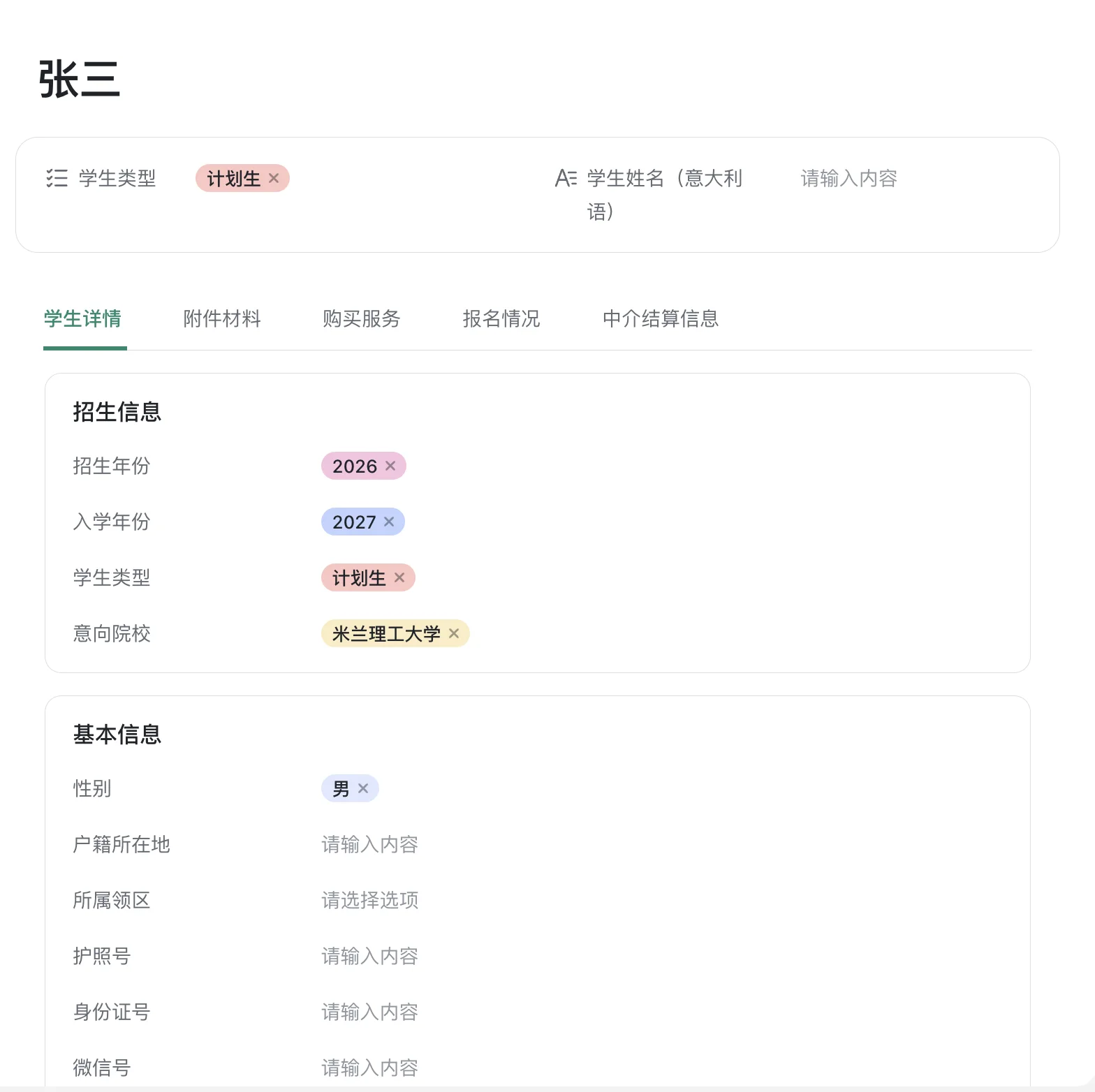Open the 中介结算信息 tab
This screenshot has height=1092, width=1095.
pyautogui.click(x=661, y=319)
